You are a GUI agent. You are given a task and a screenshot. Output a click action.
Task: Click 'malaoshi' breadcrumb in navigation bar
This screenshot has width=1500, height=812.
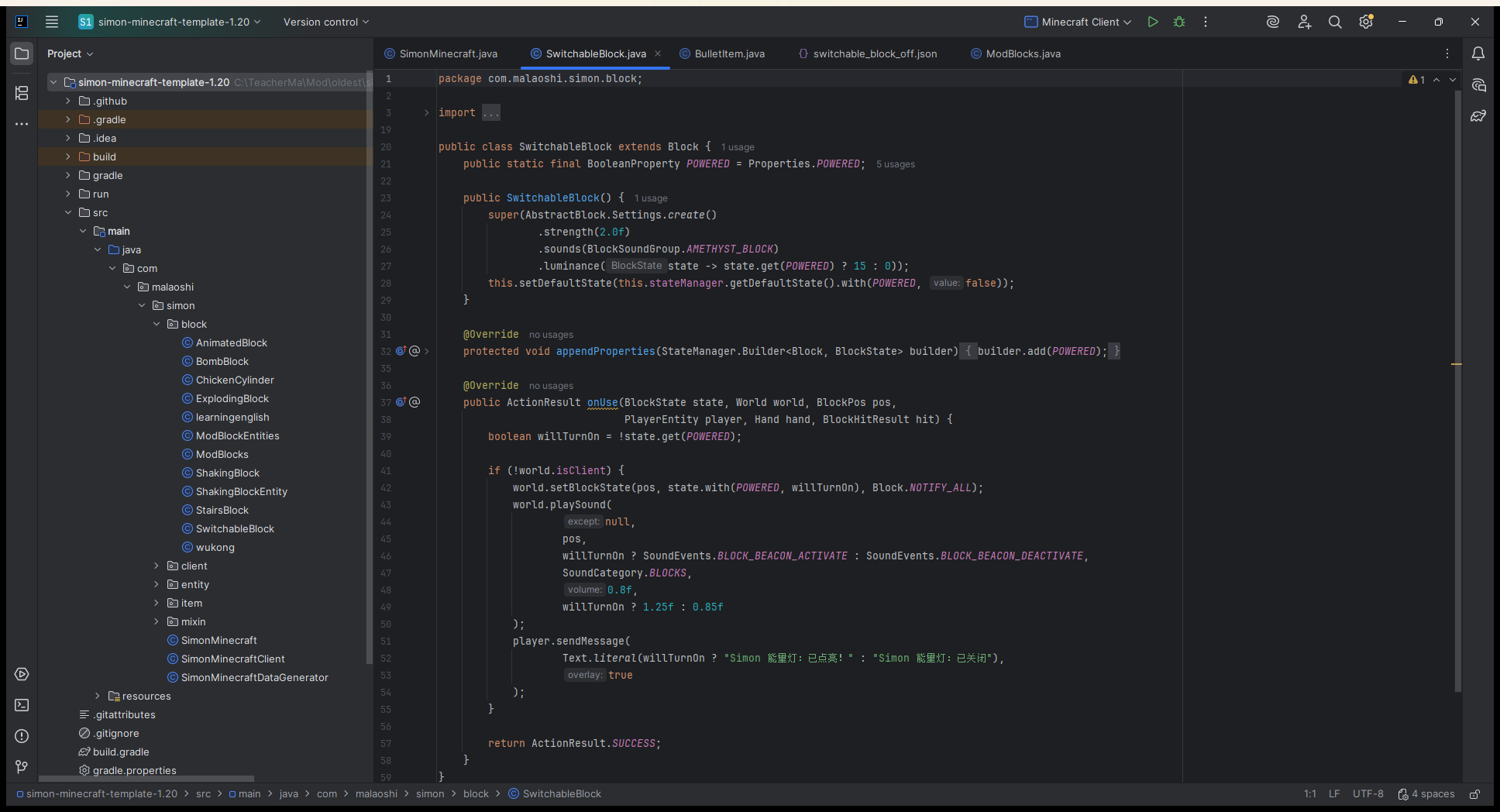pyautogui.click(x=377, y=794)
